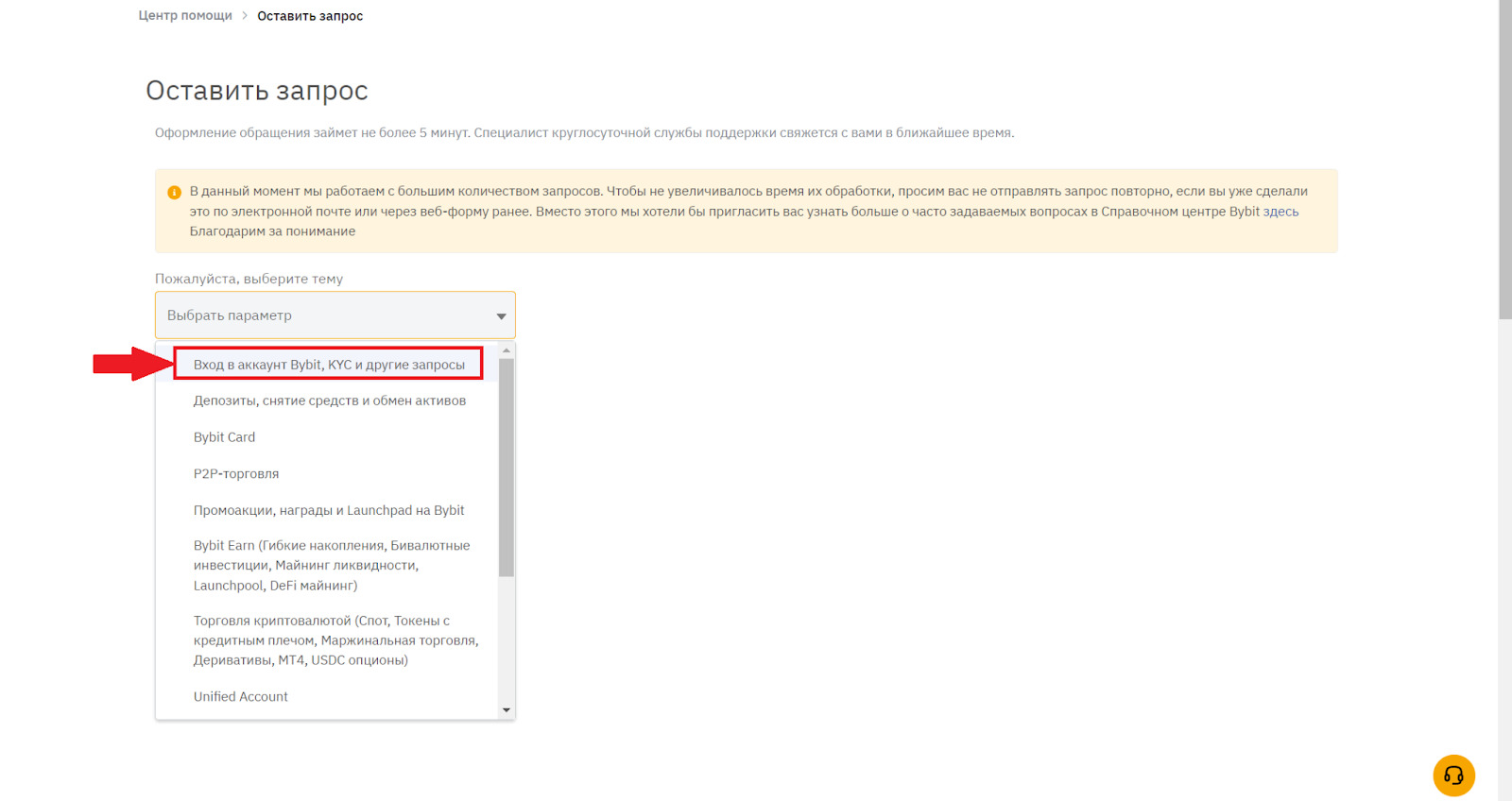1512x801 pixels.
Task: Click the 'Пожалуйста, выберите тему' label
Action: tap(249, 279)
